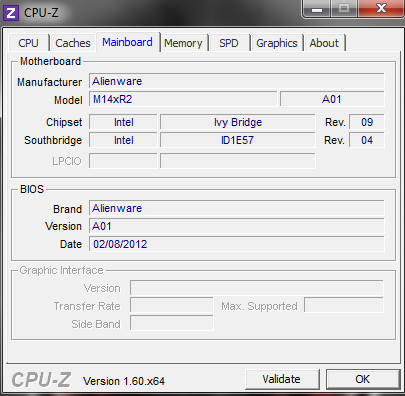Select the Mainboard tab
This screenshot has height=396, width=405.
(x=127, y=42)
